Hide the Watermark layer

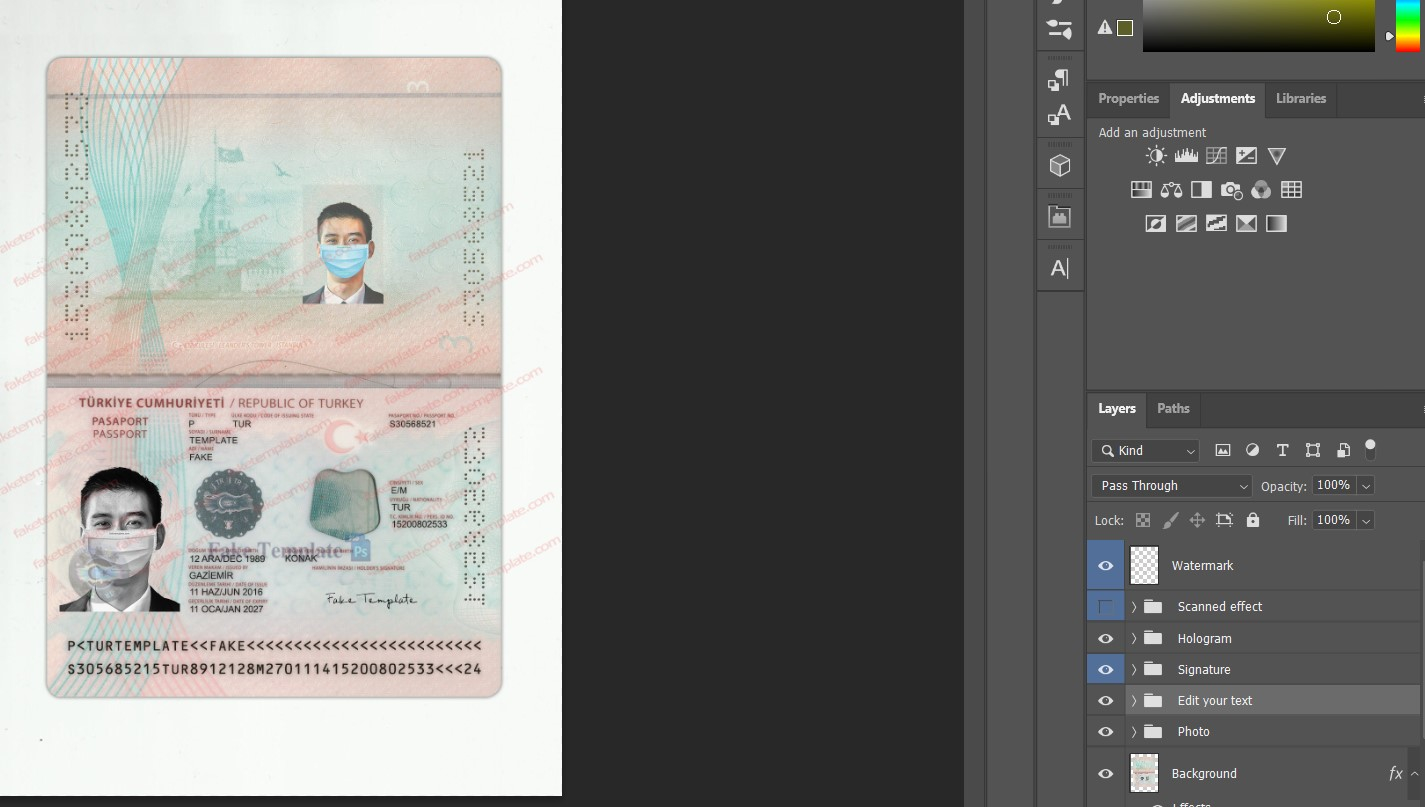pyautogui.click(x=1105, y=565)
